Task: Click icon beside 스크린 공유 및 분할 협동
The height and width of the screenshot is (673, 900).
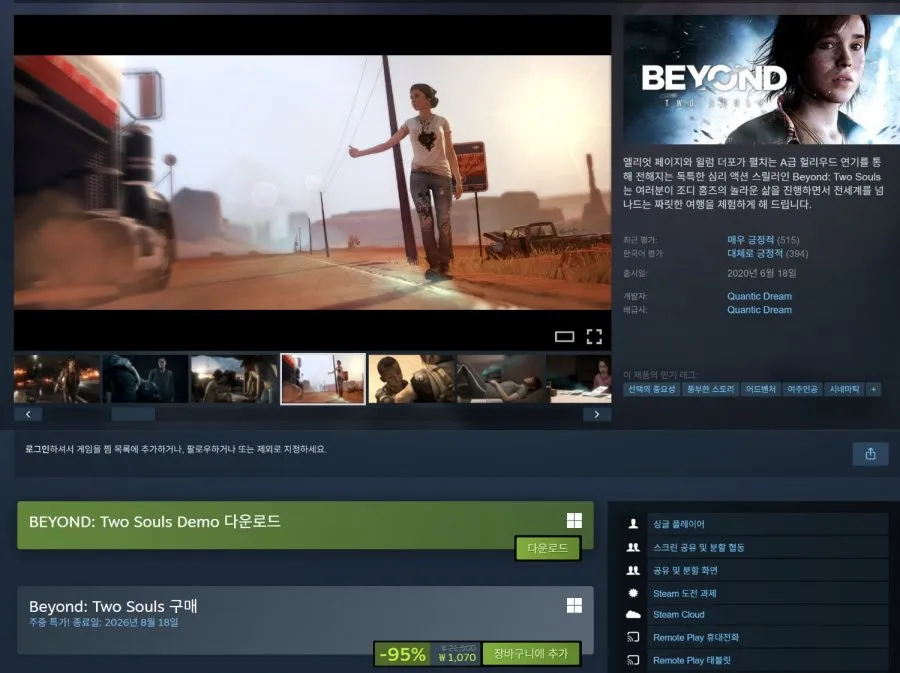Action: (x=633, y=547)
